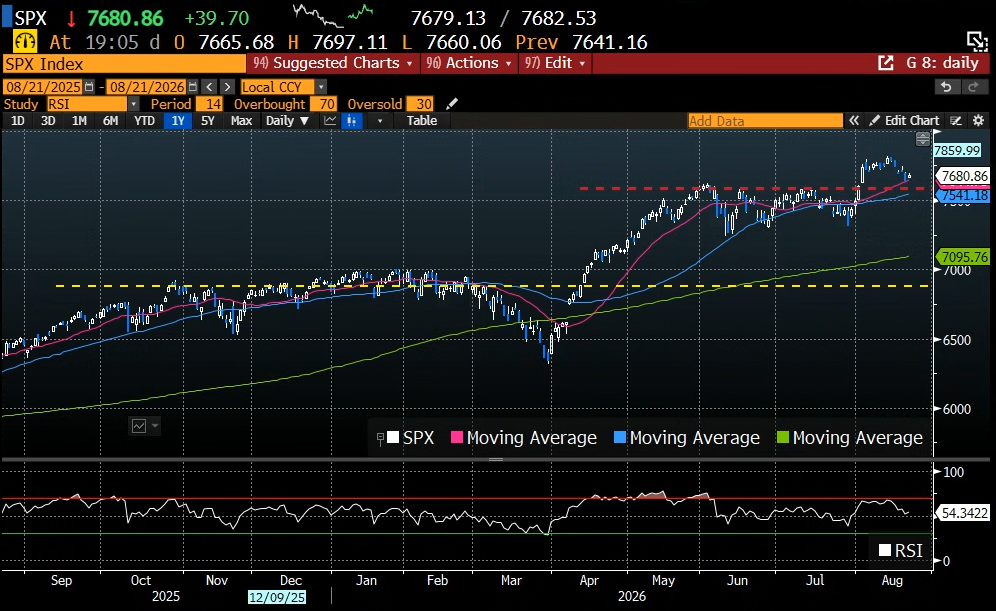Viewport: 996px width, 611px height.
Task: Select the 5Y range tab
Action: (208, 121)
